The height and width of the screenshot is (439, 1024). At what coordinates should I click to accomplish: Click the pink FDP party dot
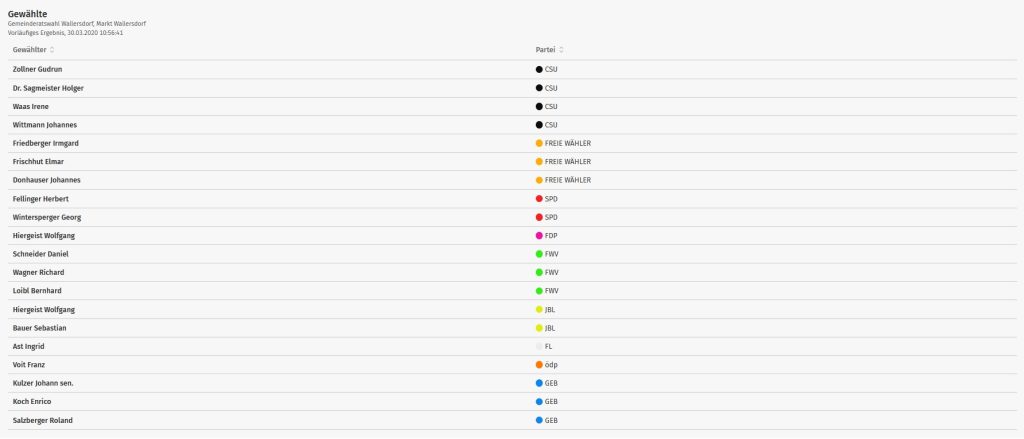[x=539, y=235]
